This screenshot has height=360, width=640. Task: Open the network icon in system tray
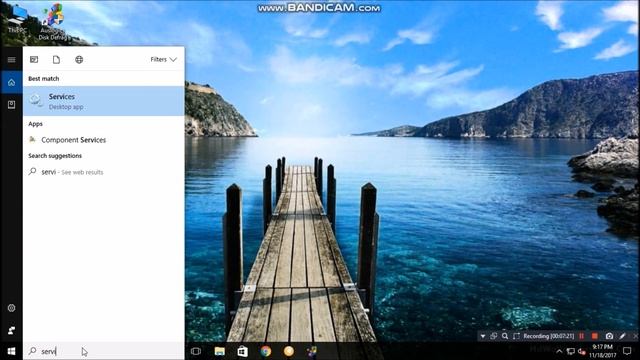pyautogui.click(x=571, y=351)
